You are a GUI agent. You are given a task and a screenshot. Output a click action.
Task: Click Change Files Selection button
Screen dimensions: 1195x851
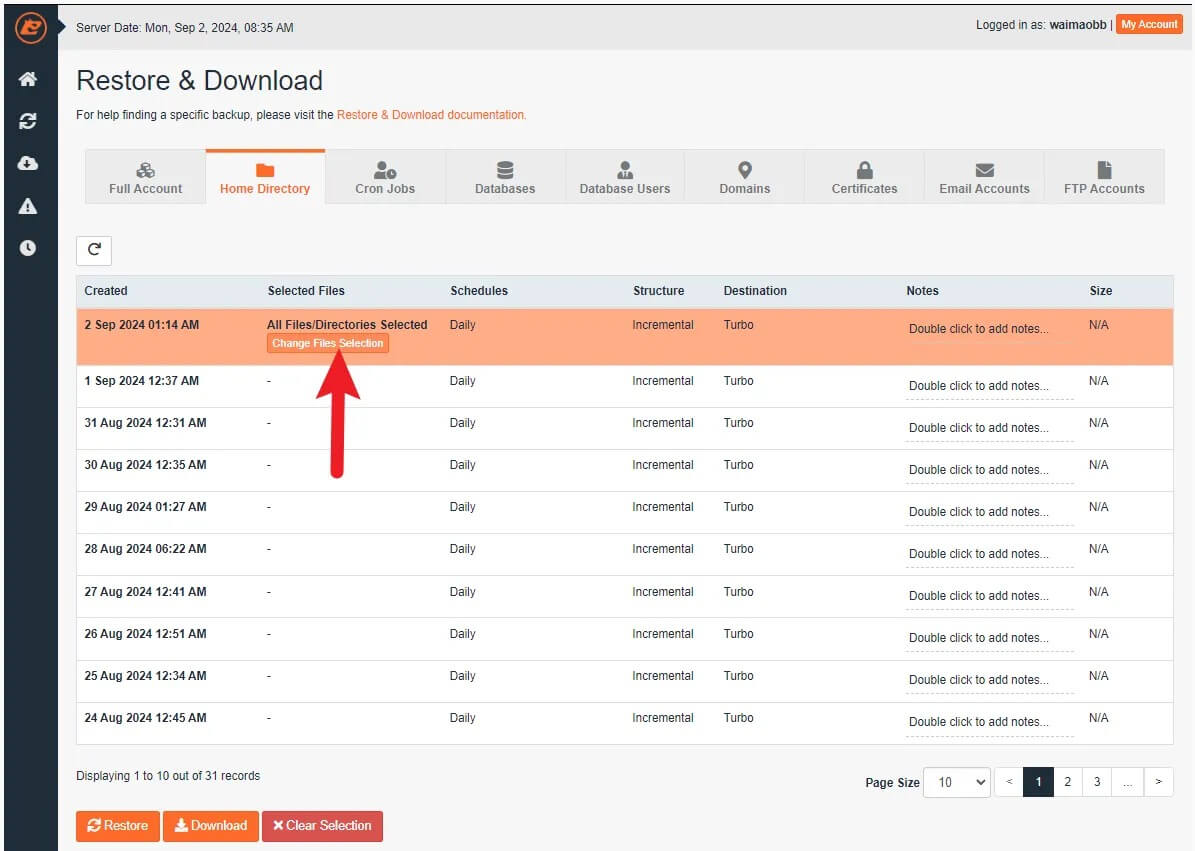(x=328, y=343)
